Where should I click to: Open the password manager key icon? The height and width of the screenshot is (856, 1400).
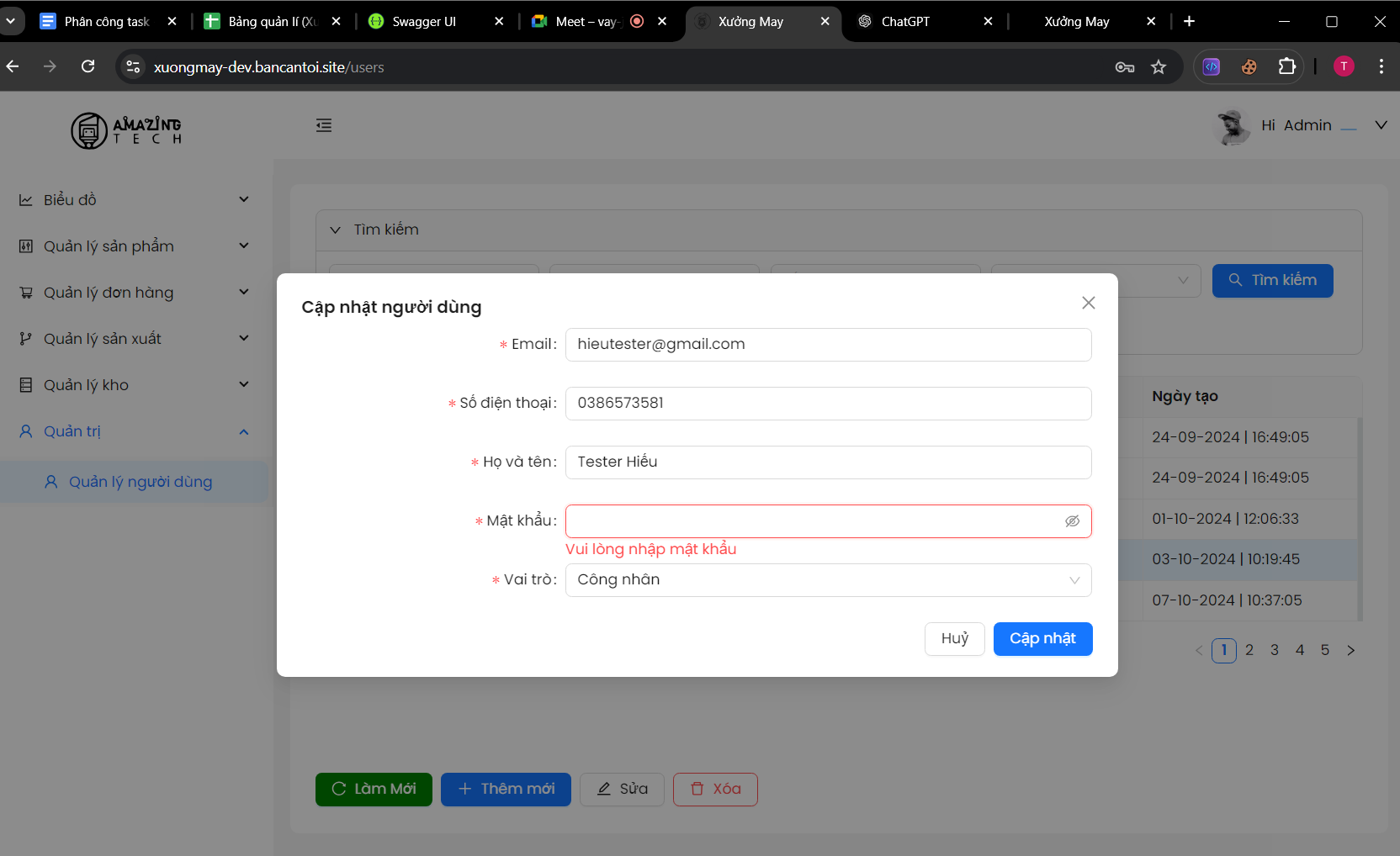(1125, 67)
